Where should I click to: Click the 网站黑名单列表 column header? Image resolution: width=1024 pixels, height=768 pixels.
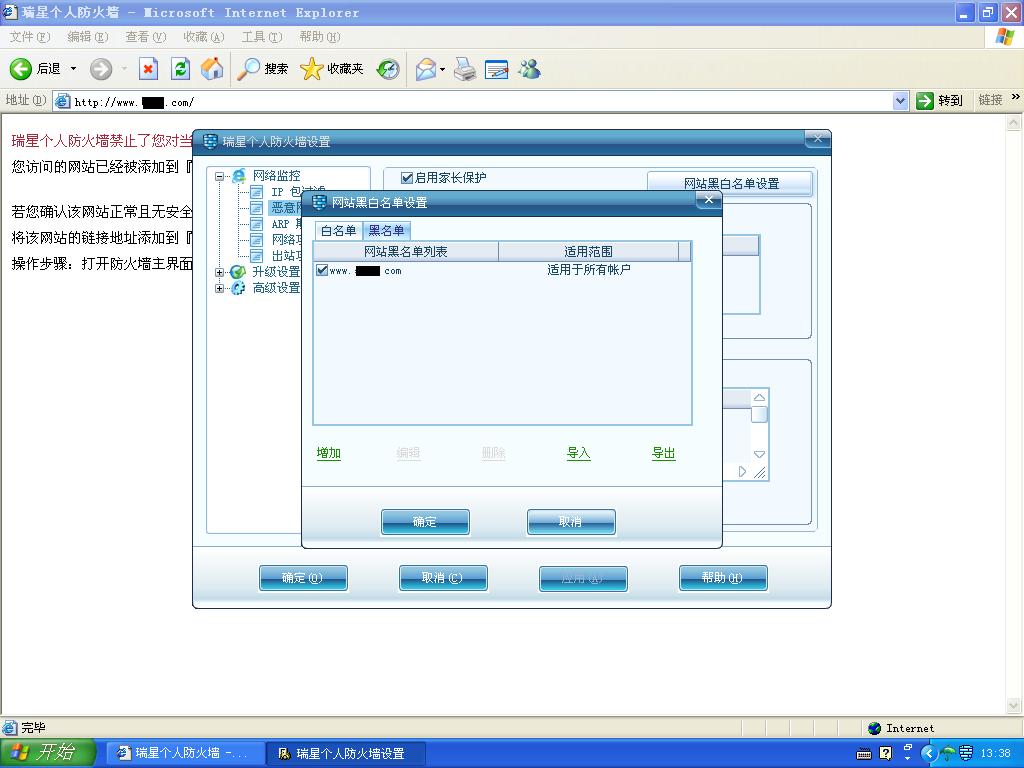(x=406, y=251)
